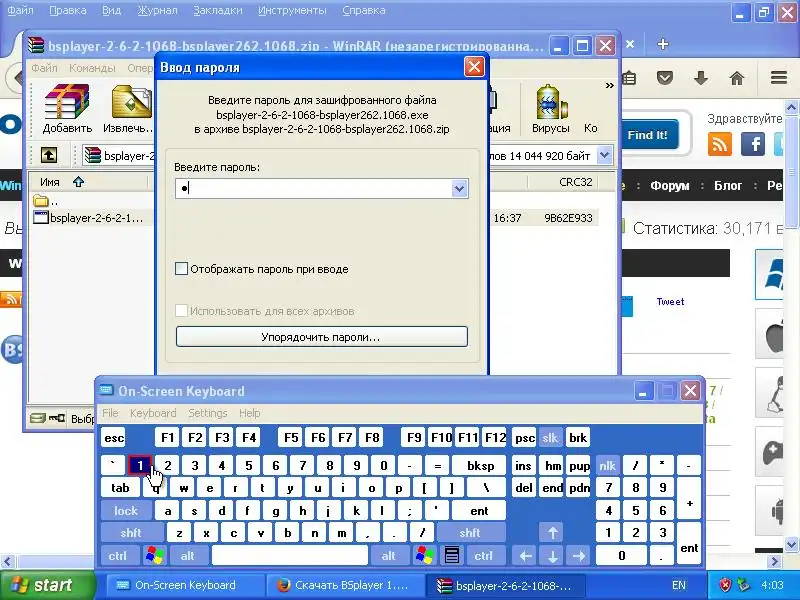The image size is (800, 600).
Task: Open the Firefox Правка menu
Action: 68,10
